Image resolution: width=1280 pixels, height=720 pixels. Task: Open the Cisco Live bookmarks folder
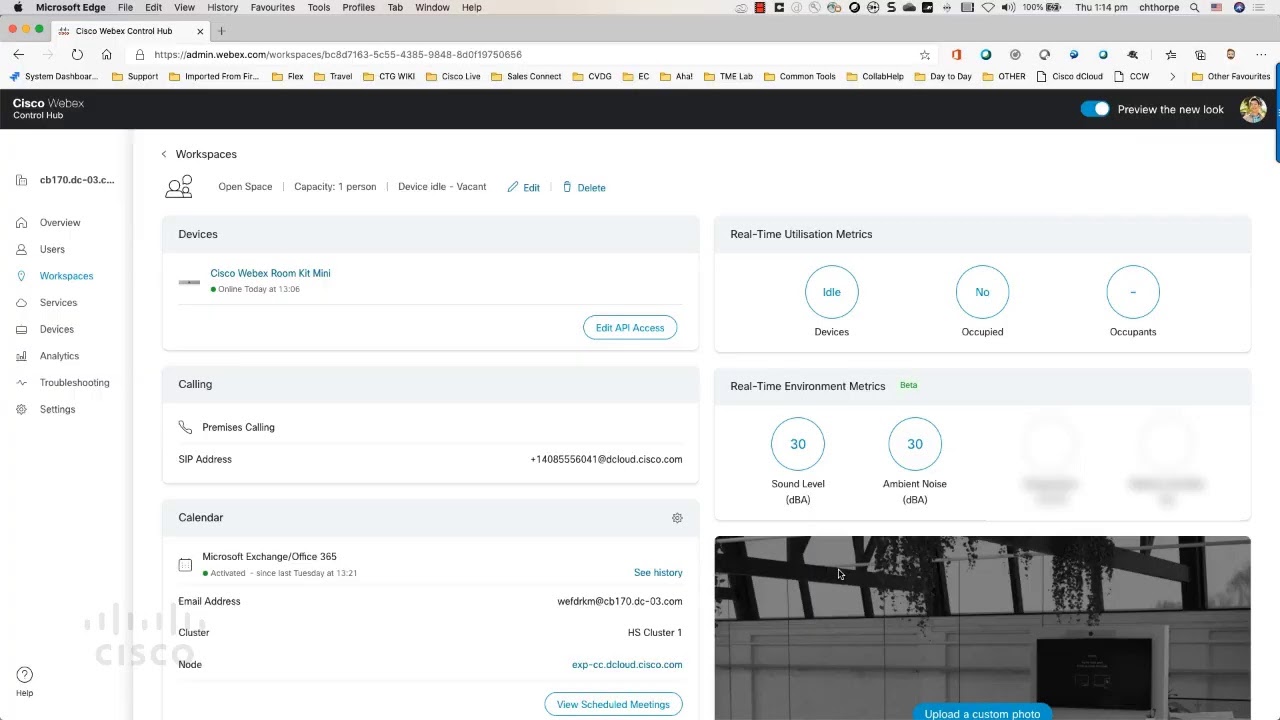(453, 76)
